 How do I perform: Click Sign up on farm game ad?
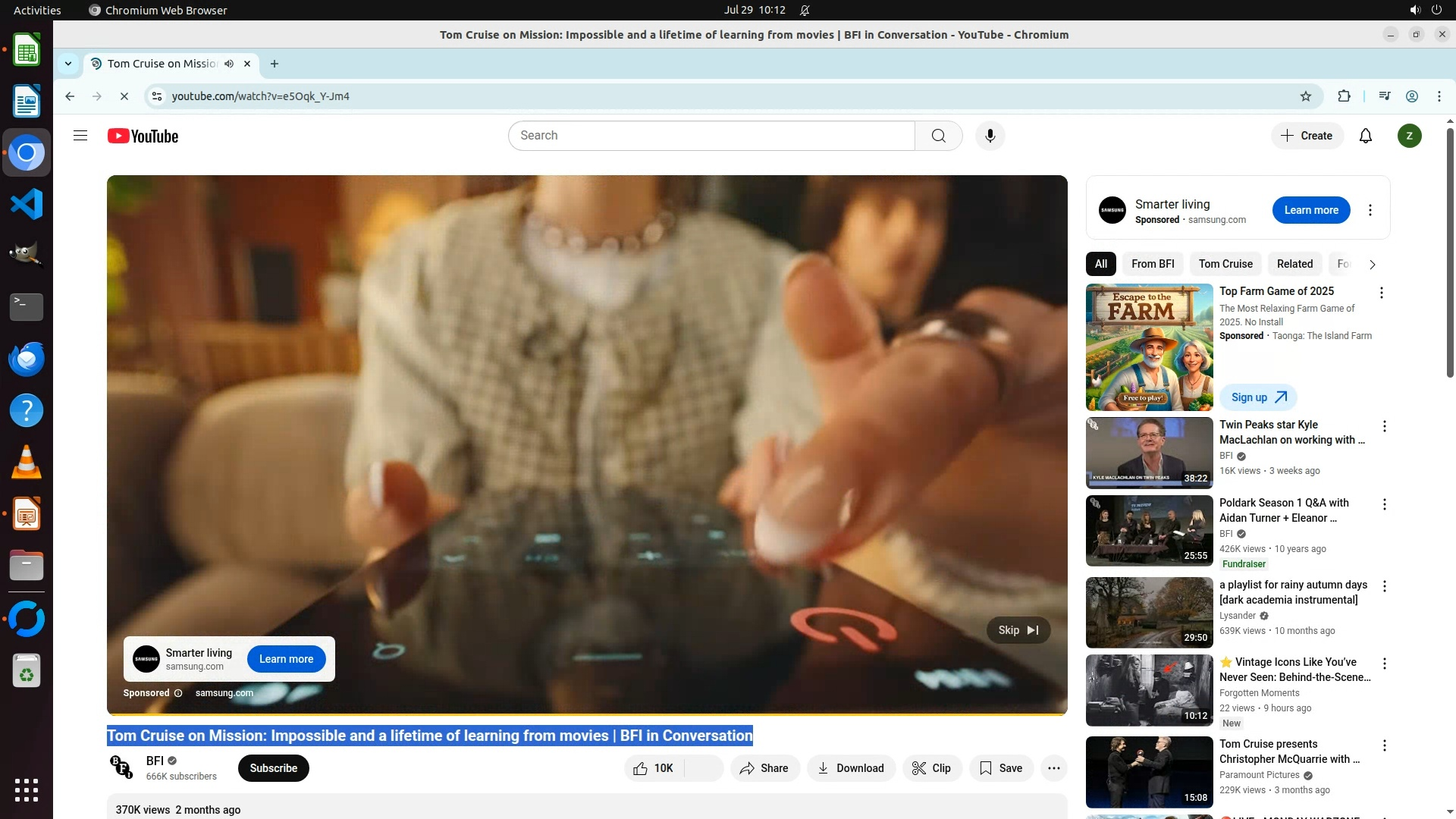click(x=1257, y=397)
